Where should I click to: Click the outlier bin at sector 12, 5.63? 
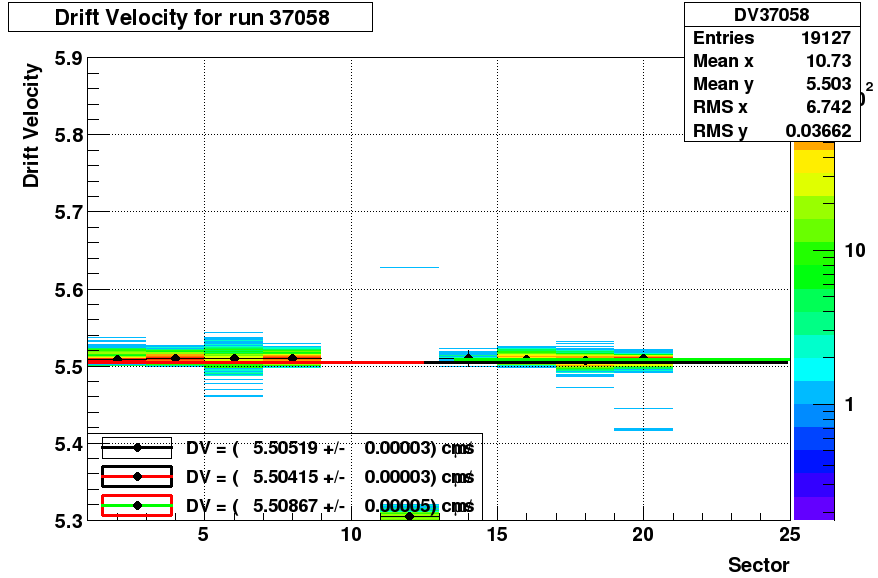[409, 267]
